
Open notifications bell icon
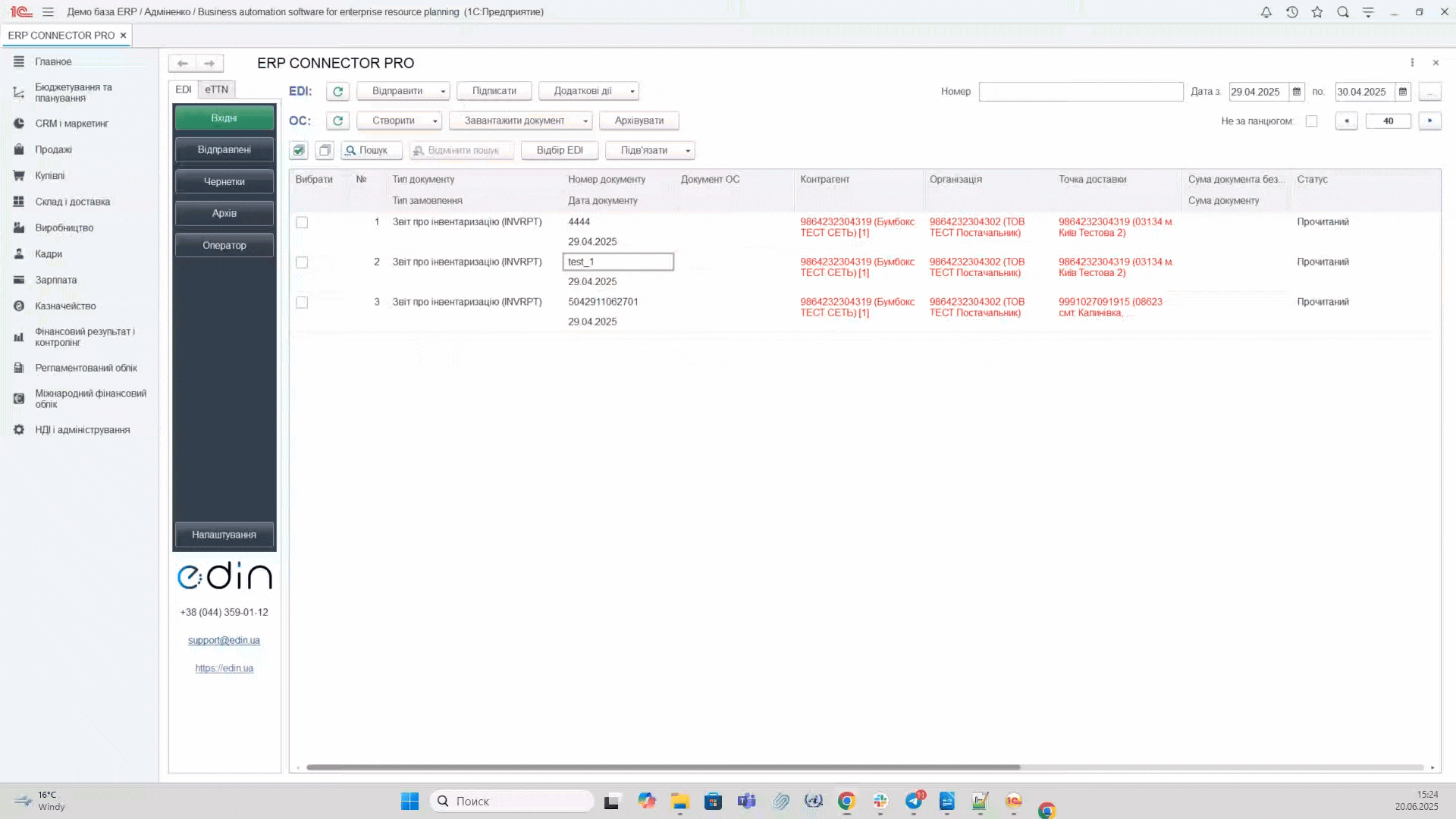pyautogui.click(x=1266, y=12)
